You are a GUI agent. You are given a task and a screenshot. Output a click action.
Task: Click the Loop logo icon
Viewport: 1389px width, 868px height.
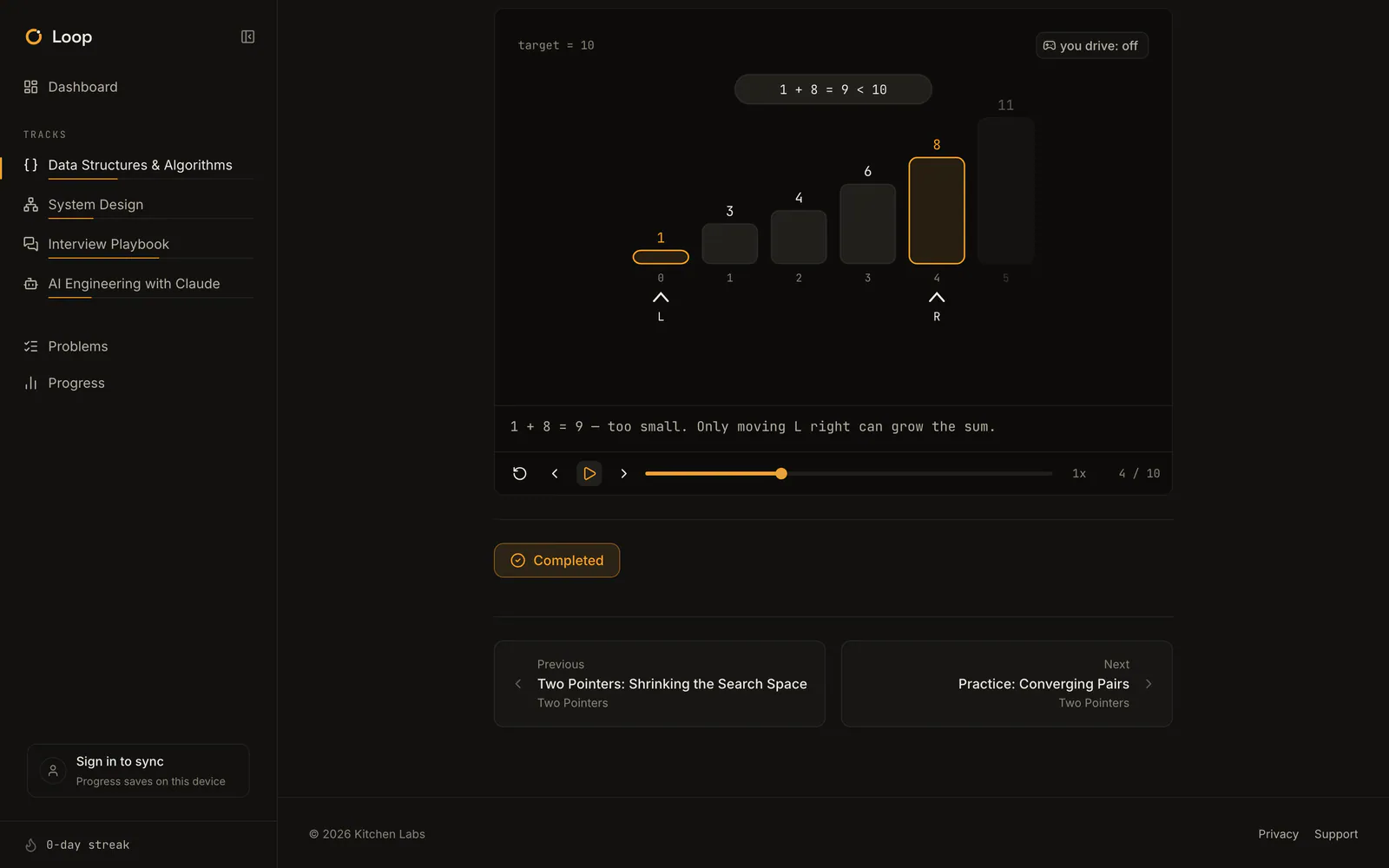point(34,36)
